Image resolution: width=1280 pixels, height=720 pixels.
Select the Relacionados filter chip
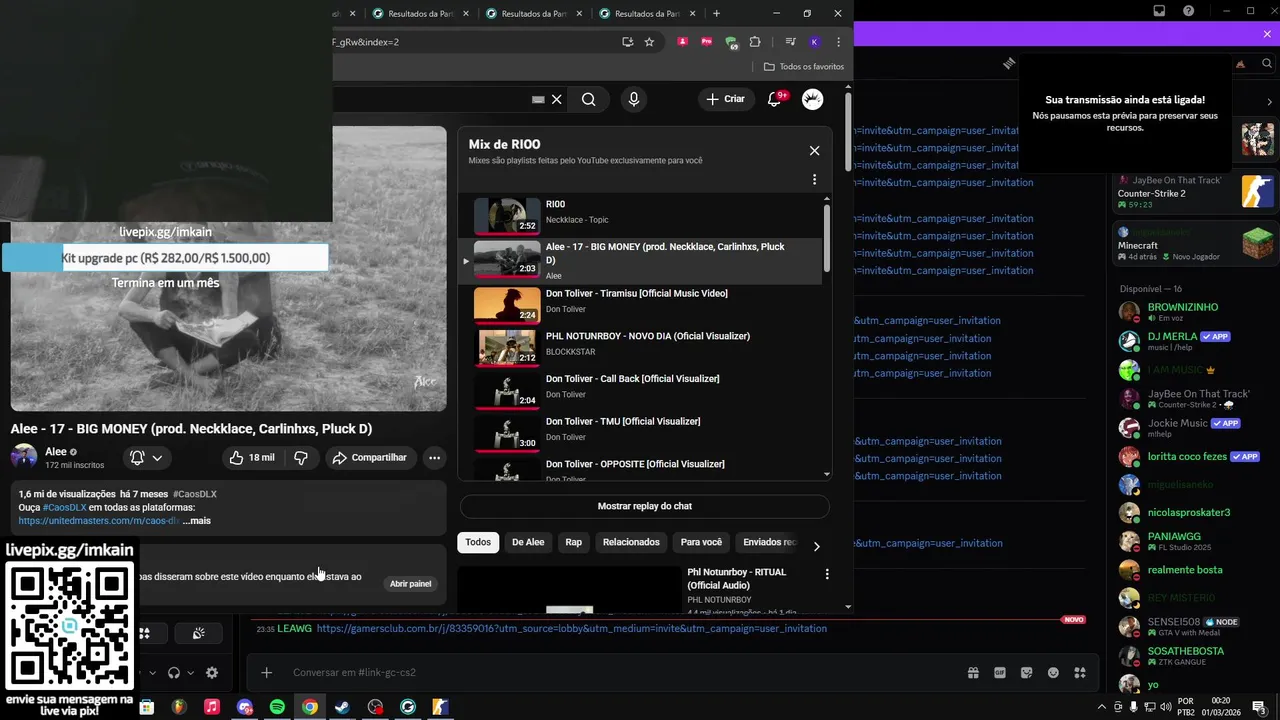tap(631, 542)
